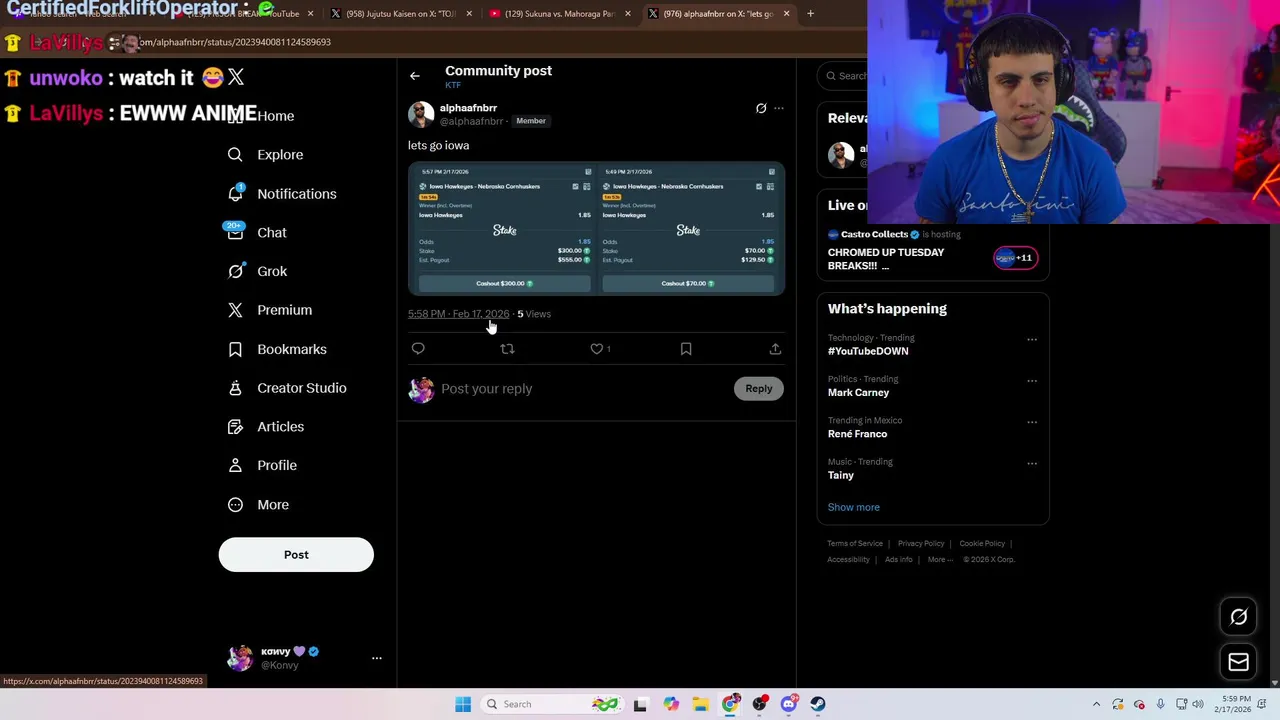Show hidden system tray icons chevron
The height and width of the screenshot is (720, 1280).
[x=1096, y=704]
